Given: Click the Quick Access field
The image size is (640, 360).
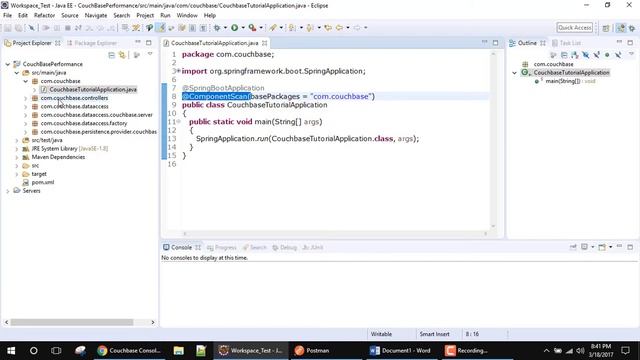Looking at the screenshot, I should [574, 27].
